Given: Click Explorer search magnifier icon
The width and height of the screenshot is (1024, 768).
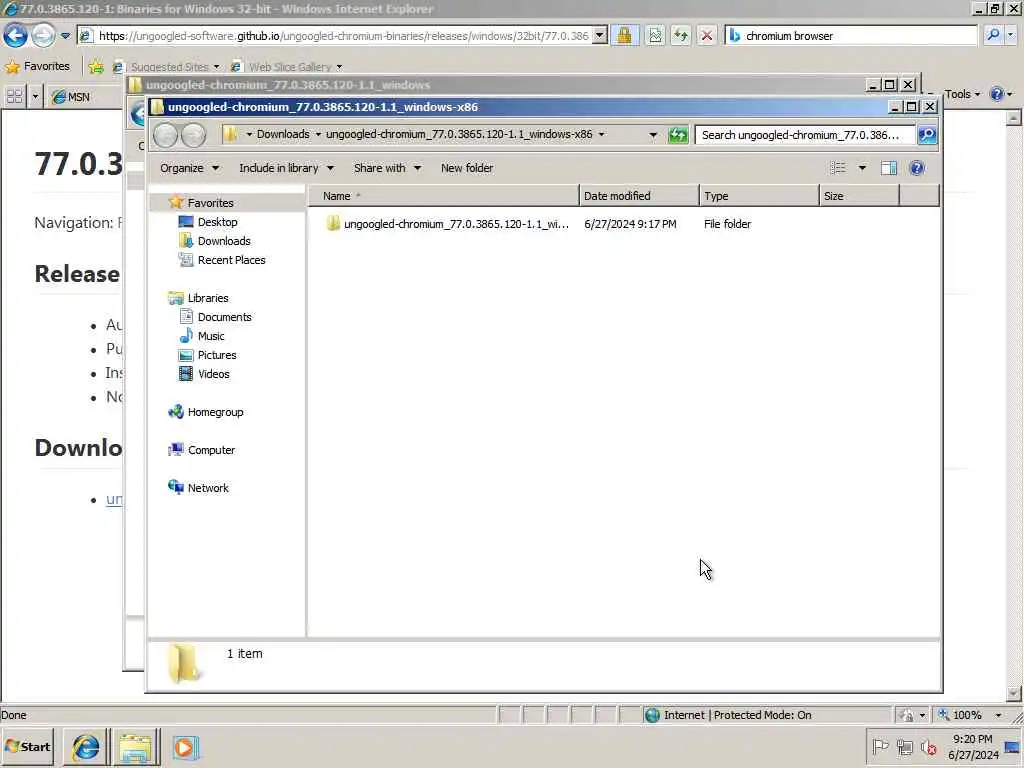Looking at the screenshot, I should (x=927, y=135).
